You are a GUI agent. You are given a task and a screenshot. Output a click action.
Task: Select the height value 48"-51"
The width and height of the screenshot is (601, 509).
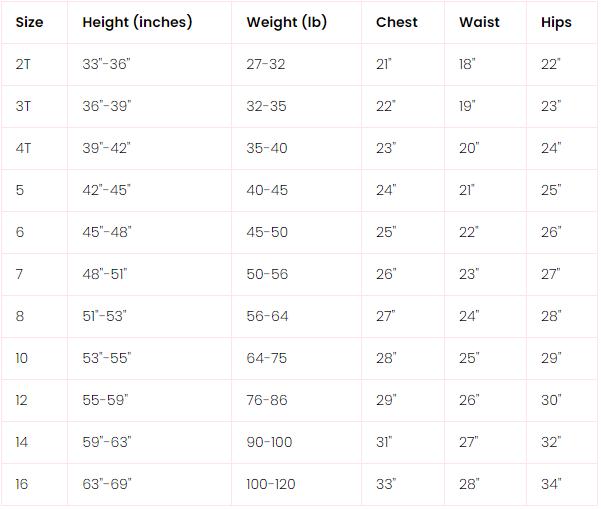pyautogui.click(x=105, y=274)
